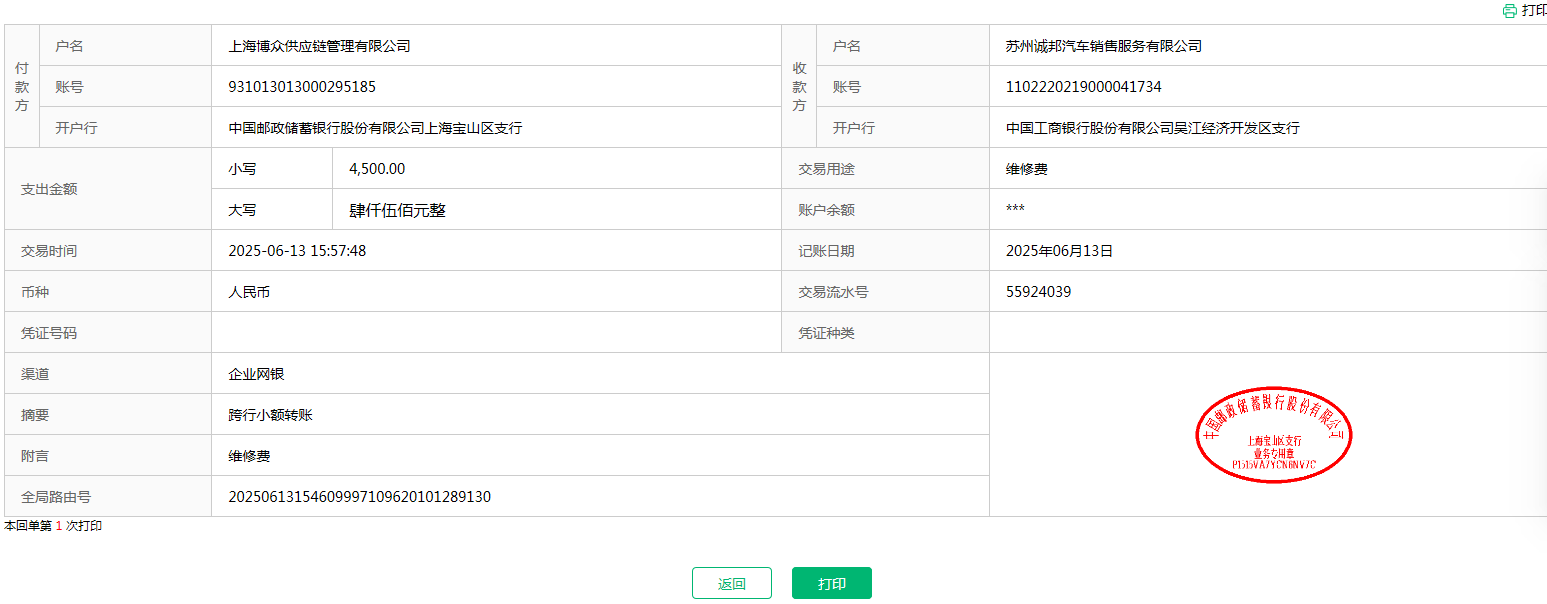
Task: Click transaction time 2025-06-13 15:57:48
Action: coord(297,251)
